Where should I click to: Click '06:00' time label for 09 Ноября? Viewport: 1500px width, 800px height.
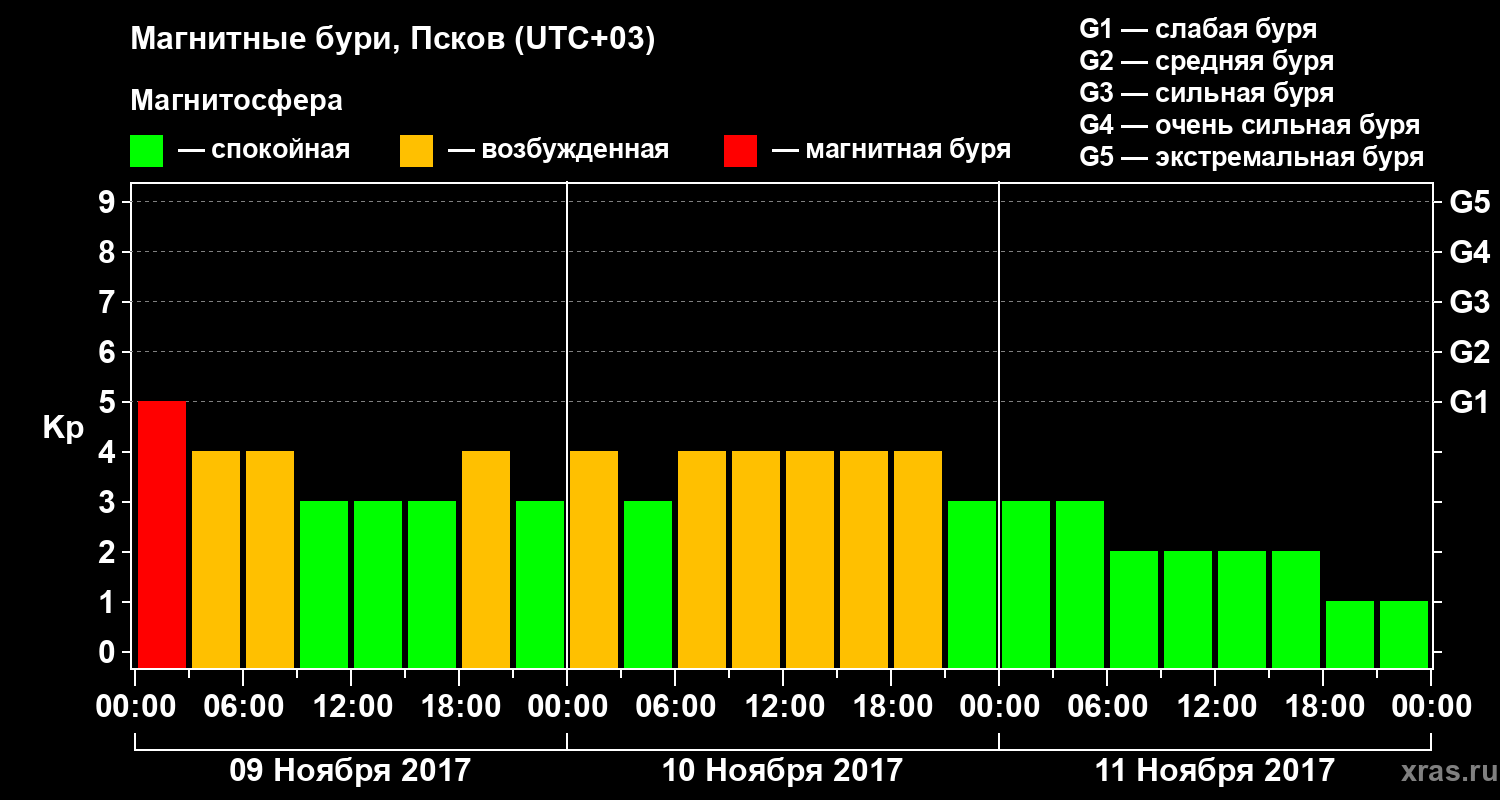(243, 707)
